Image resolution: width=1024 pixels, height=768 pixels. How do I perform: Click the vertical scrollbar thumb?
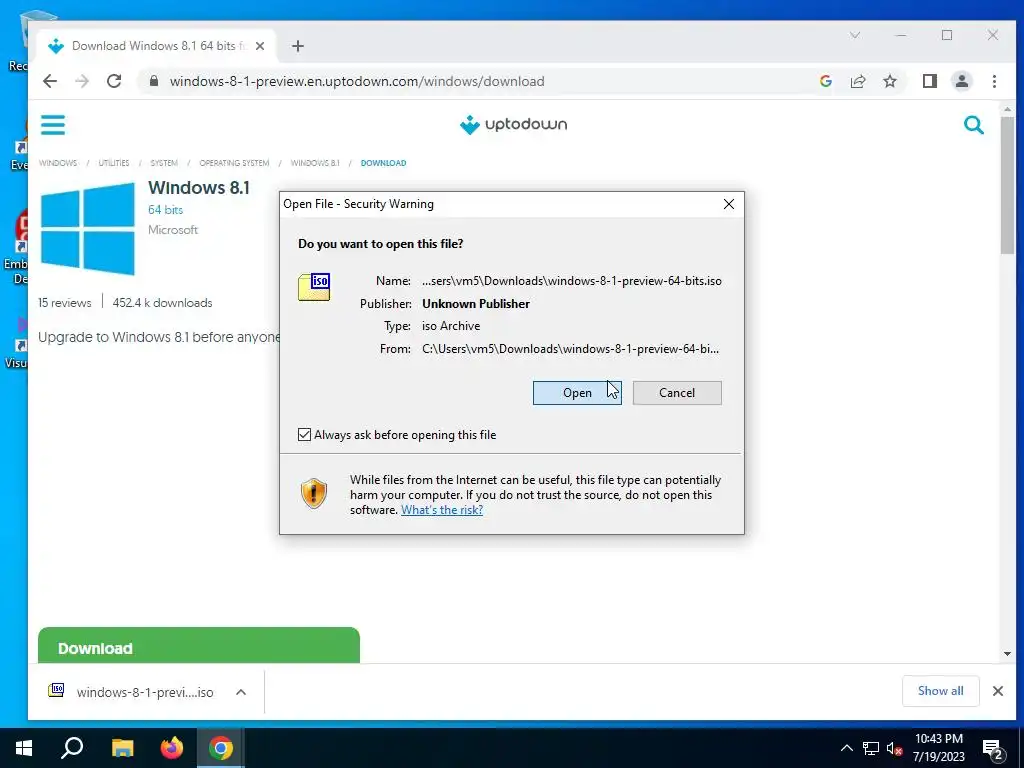1007,185
